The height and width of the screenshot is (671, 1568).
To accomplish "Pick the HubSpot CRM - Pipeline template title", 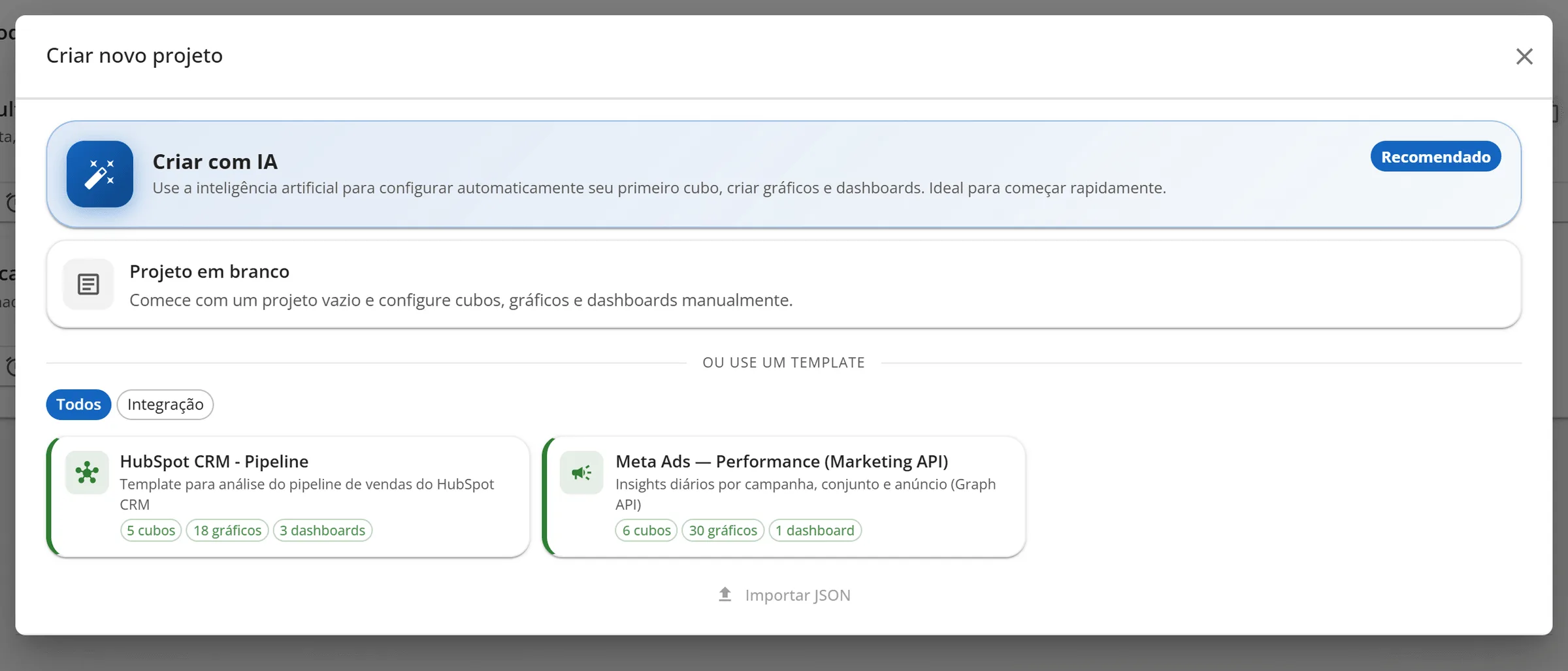I will pos(214,461).
